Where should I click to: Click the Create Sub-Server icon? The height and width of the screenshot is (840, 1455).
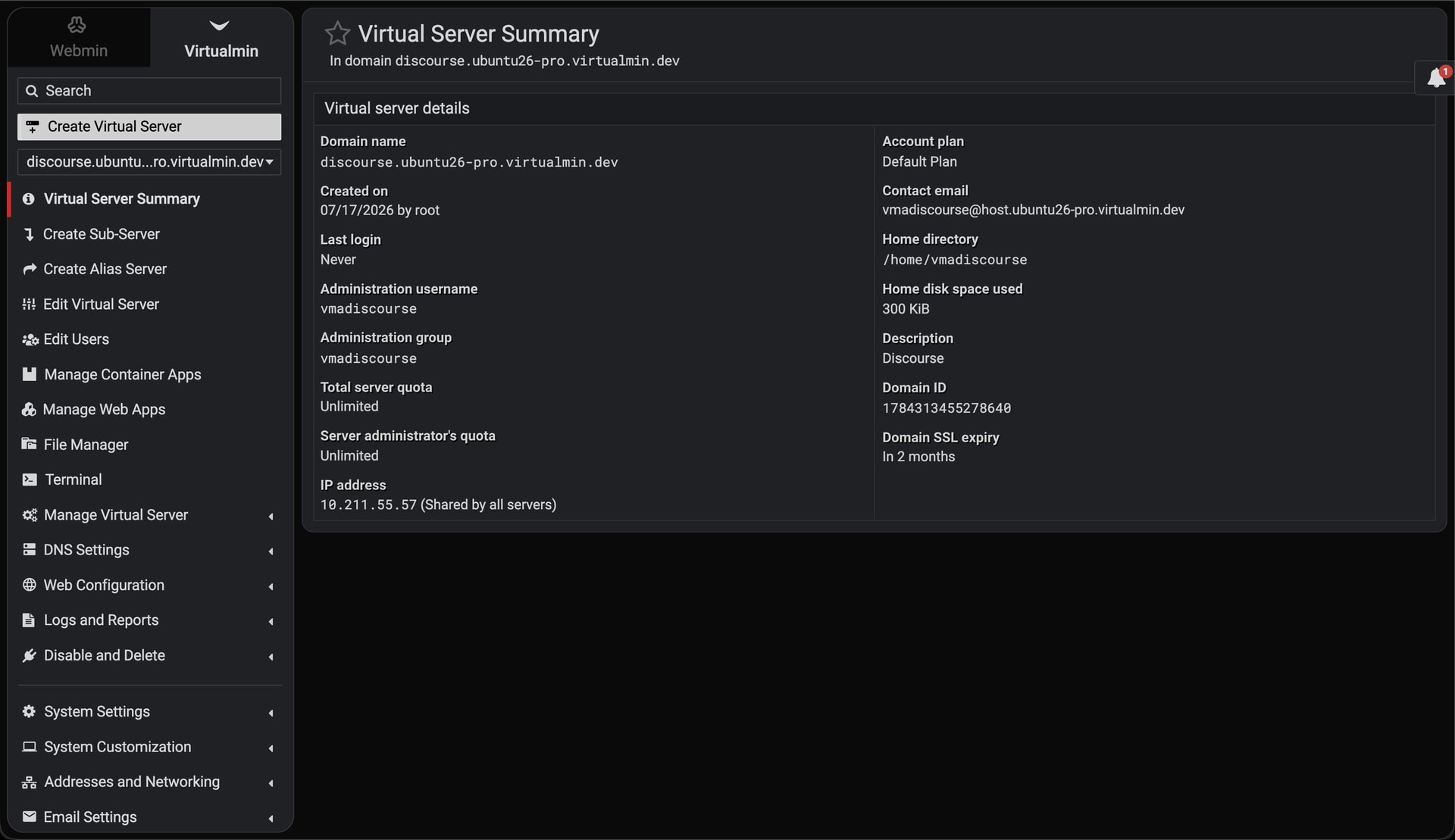coord(29,234)
